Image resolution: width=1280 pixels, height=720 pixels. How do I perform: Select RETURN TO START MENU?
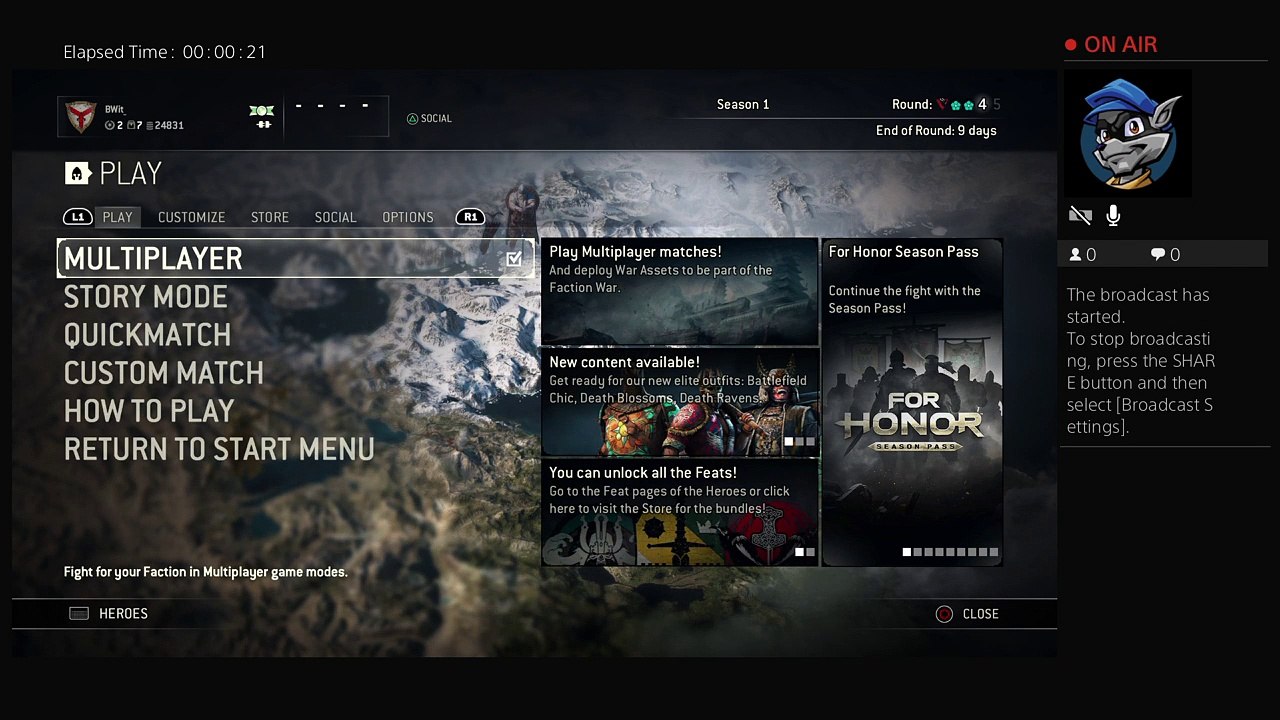coord(219,449)
